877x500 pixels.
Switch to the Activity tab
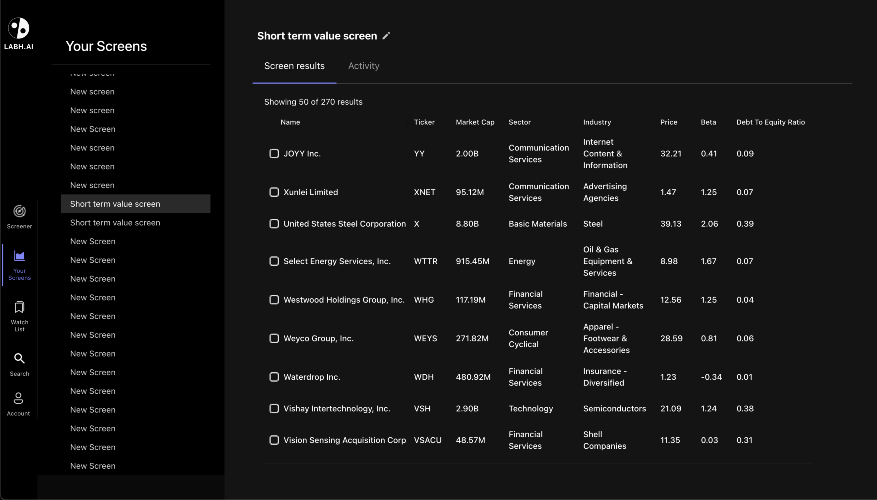pos(363,66)
